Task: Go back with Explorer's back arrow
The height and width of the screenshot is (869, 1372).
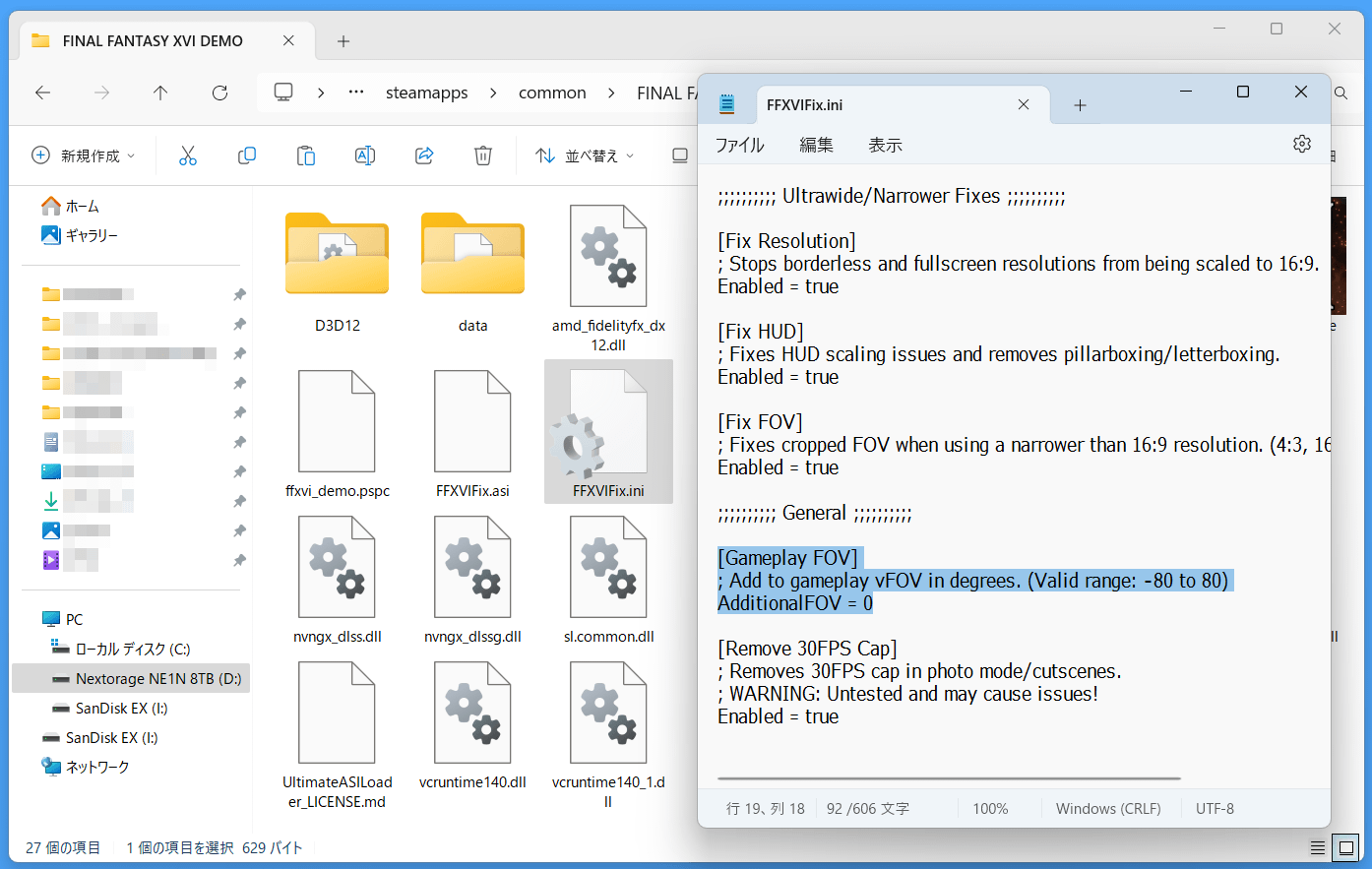Action: point(42,93)
